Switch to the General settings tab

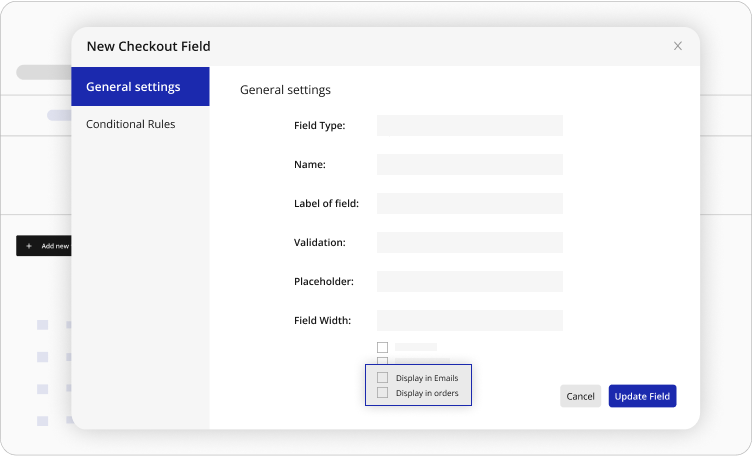[140, 87]
